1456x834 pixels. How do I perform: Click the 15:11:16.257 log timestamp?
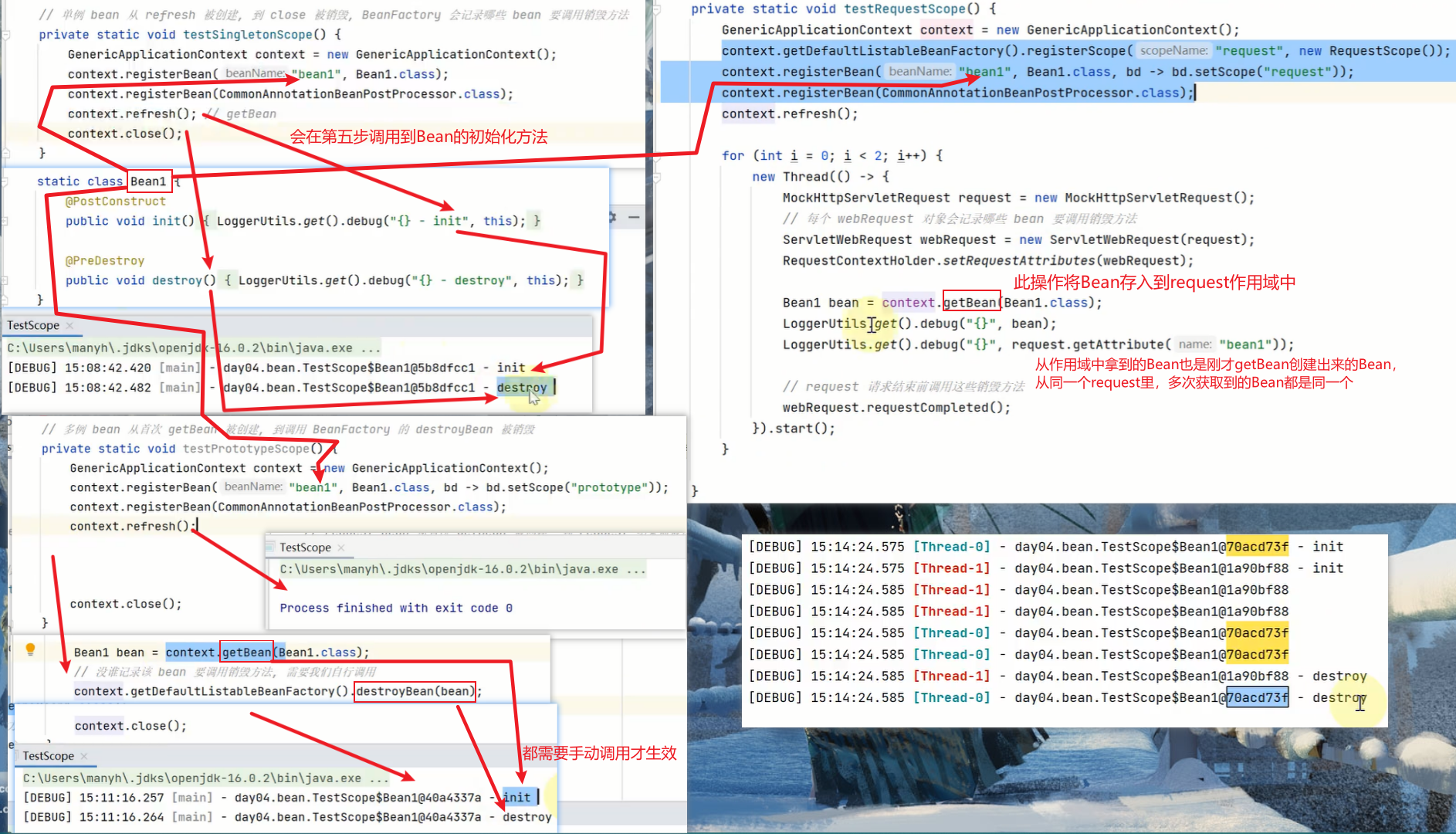[121, 797]
